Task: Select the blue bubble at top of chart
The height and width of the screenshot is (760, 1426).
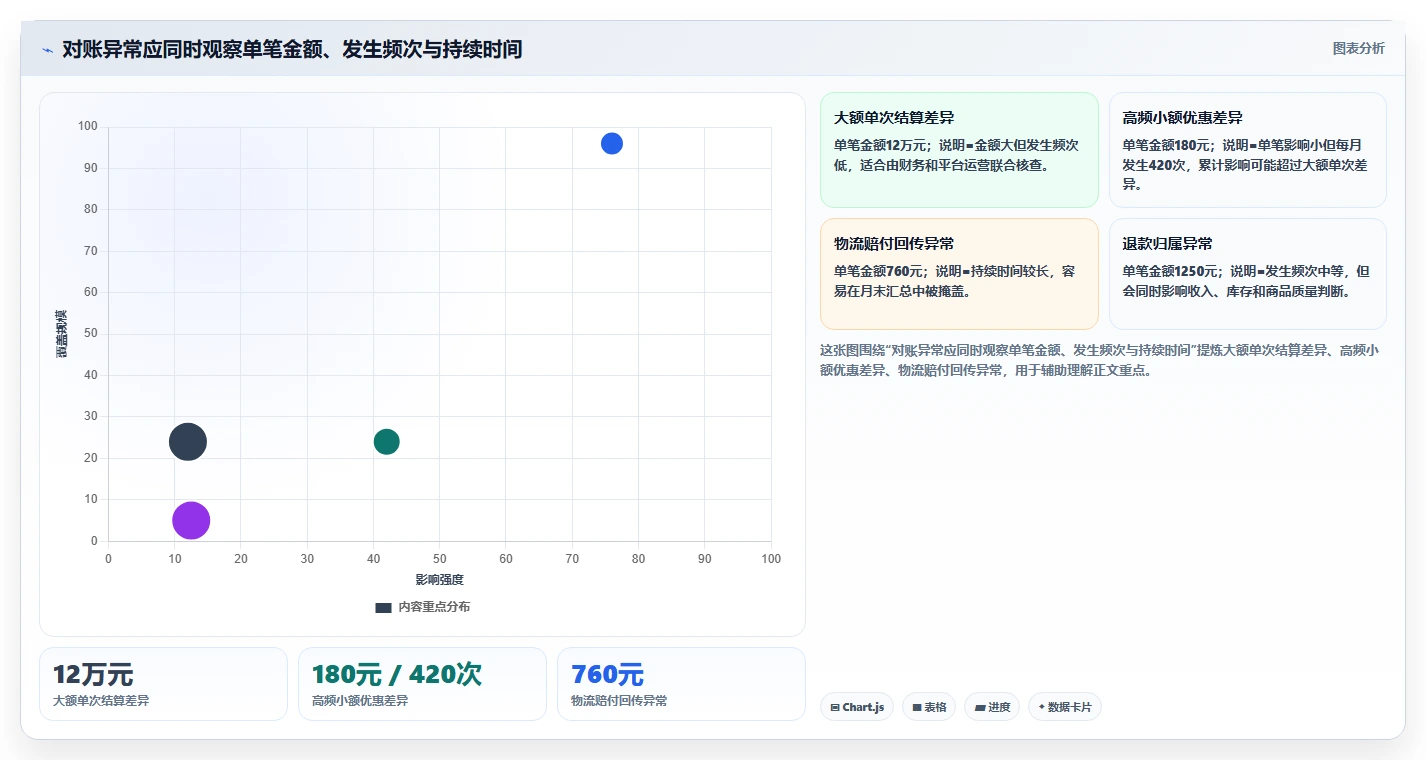Action: point(612,143)
